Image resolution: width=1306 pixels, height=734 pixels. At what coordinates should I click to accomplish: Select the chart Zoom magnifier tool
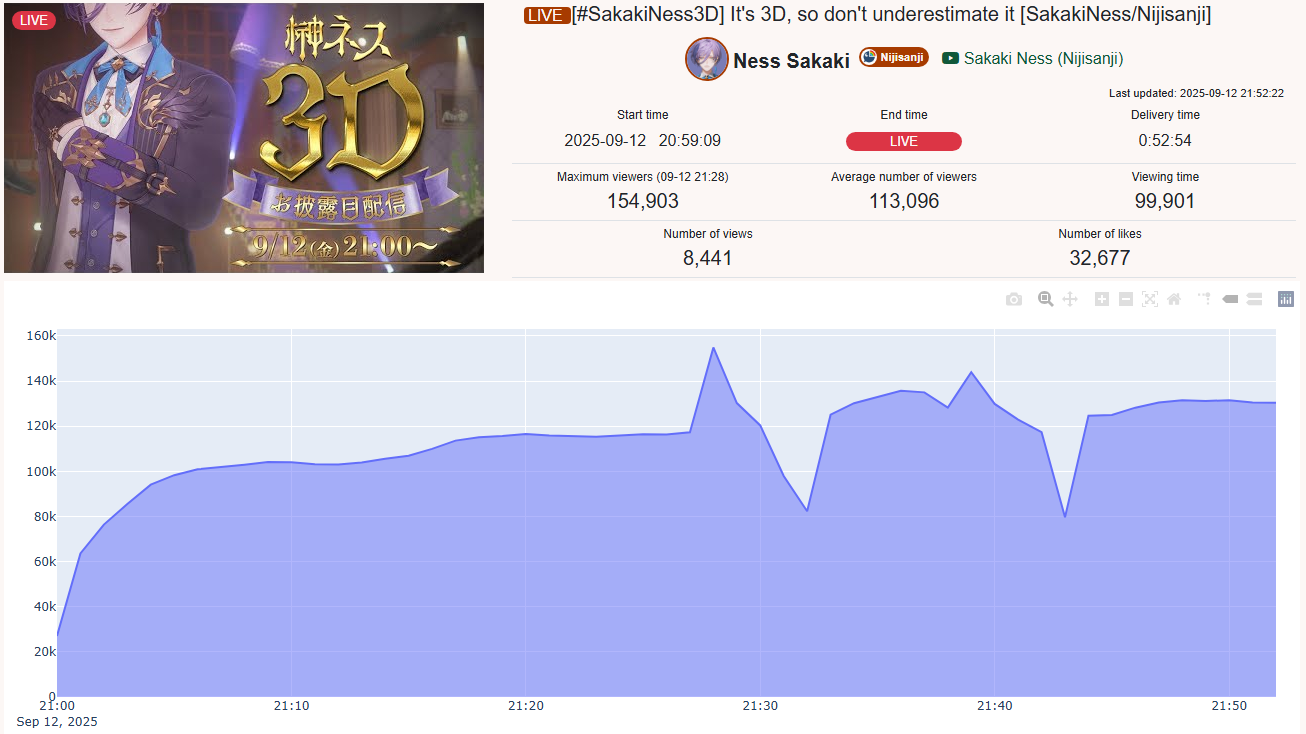1046,299
